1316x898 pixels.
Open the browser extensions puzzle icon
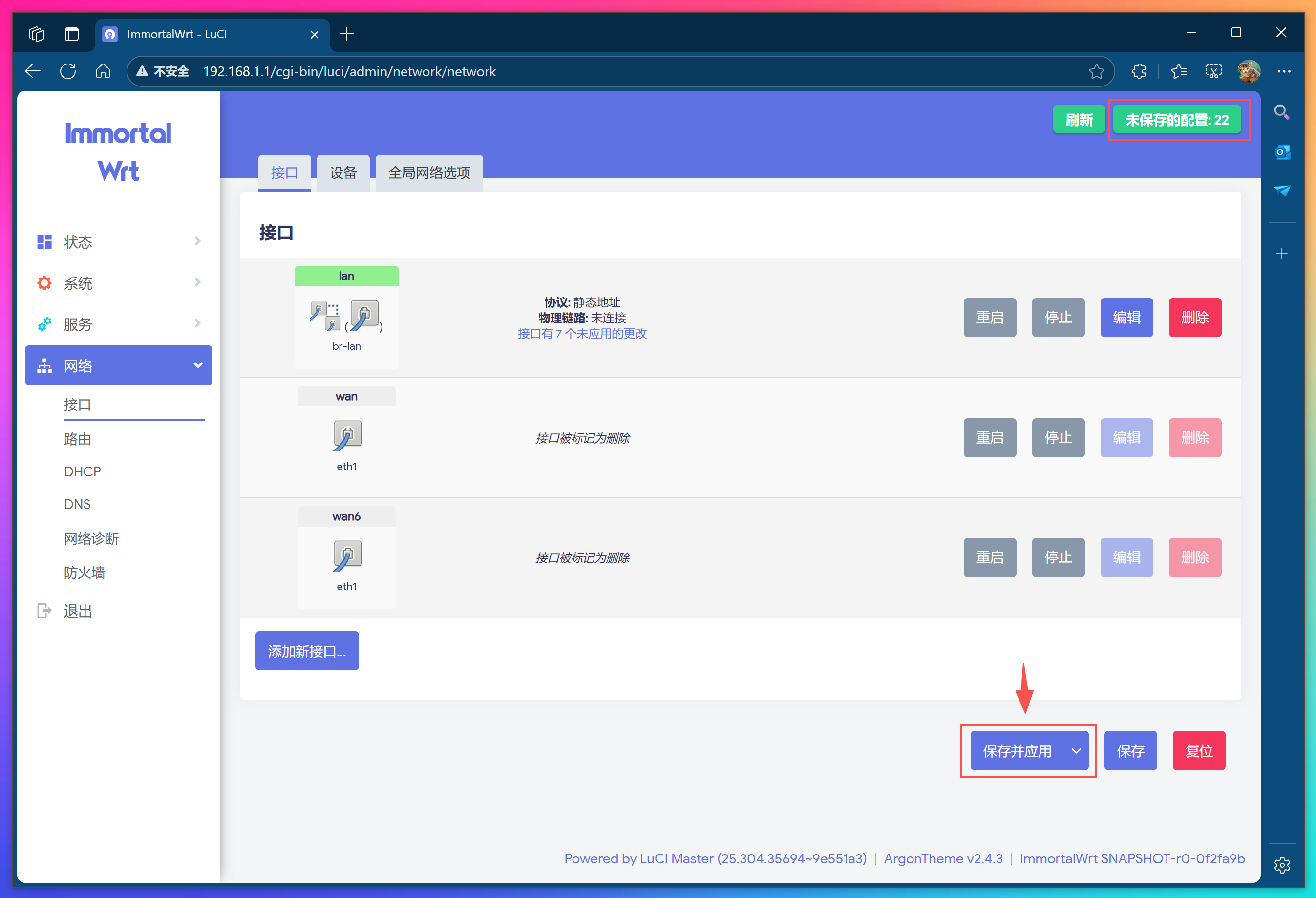click(x=1139, y=71)
